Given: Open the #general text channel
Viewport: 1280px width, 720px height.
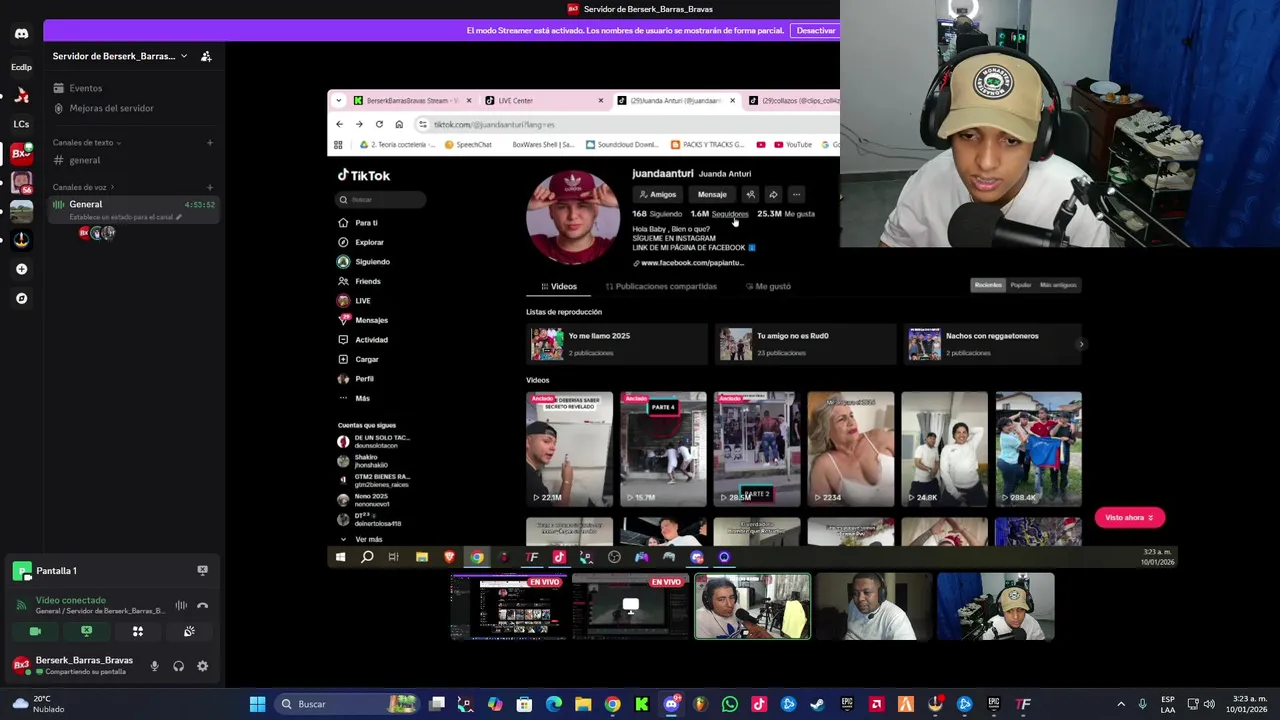Looking at the screenshot, I should point(132,160).
